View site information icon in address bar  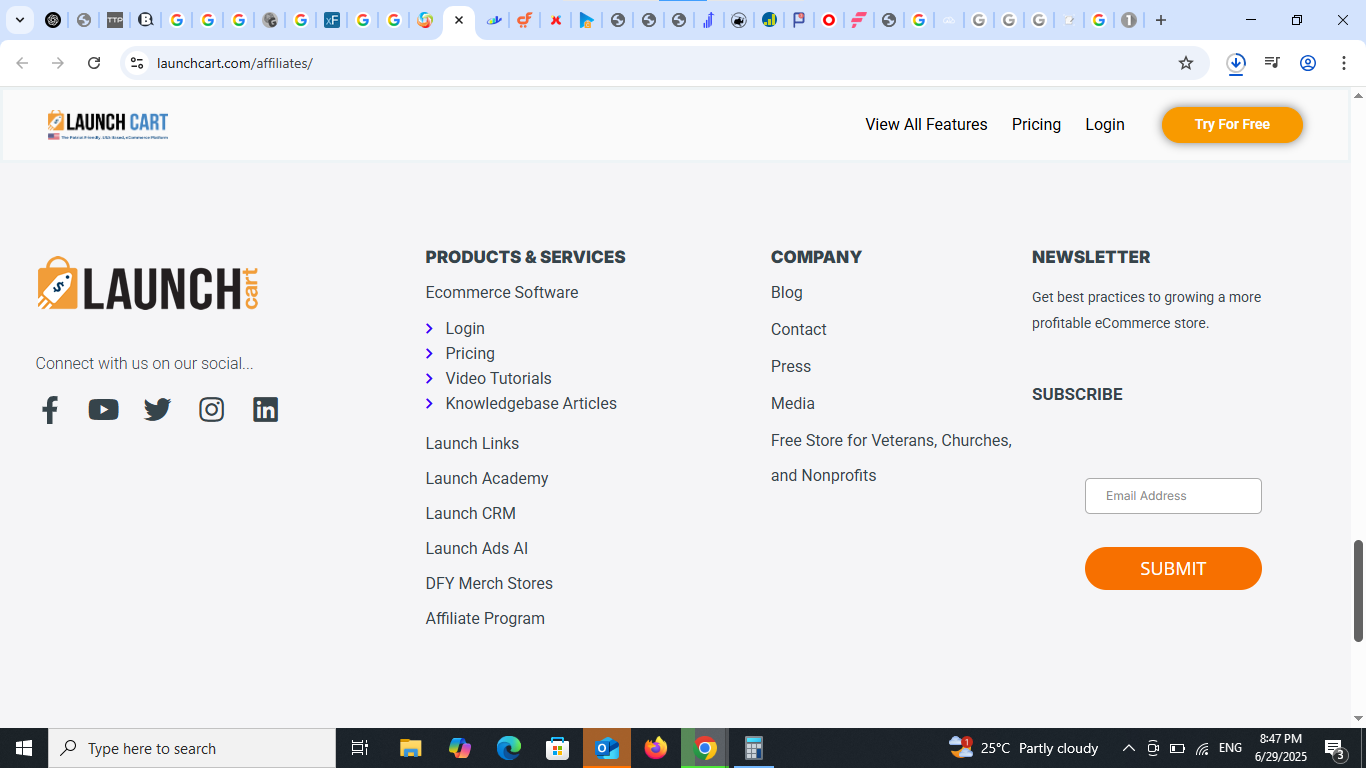[x=137, y=63]
